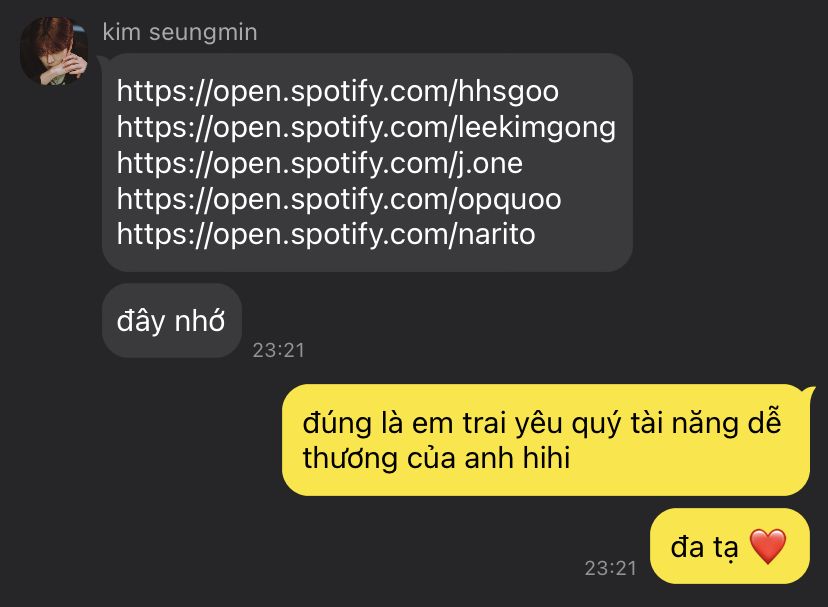Click the gray bubble tail near avatar
828x607 pixels.
coord(102,59)
